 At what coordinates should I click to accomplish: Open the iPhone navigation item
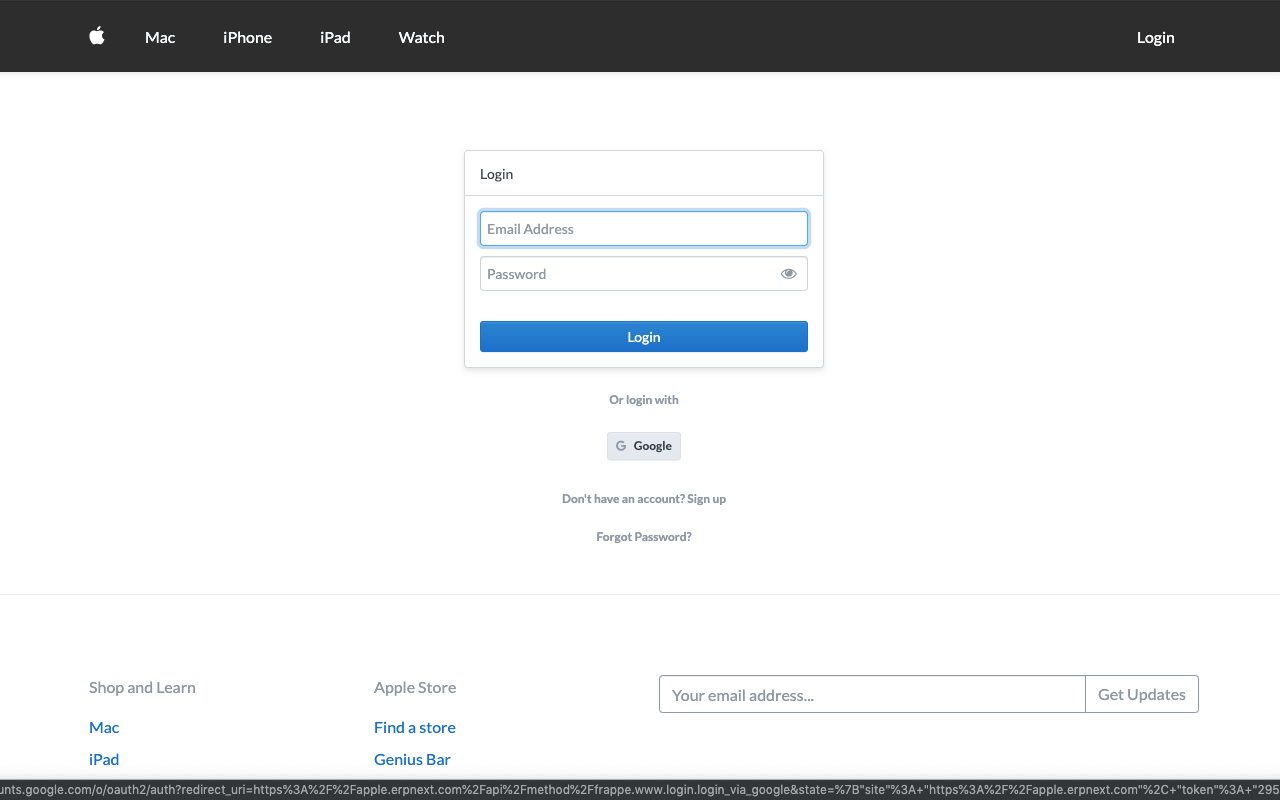pos(247,38)
